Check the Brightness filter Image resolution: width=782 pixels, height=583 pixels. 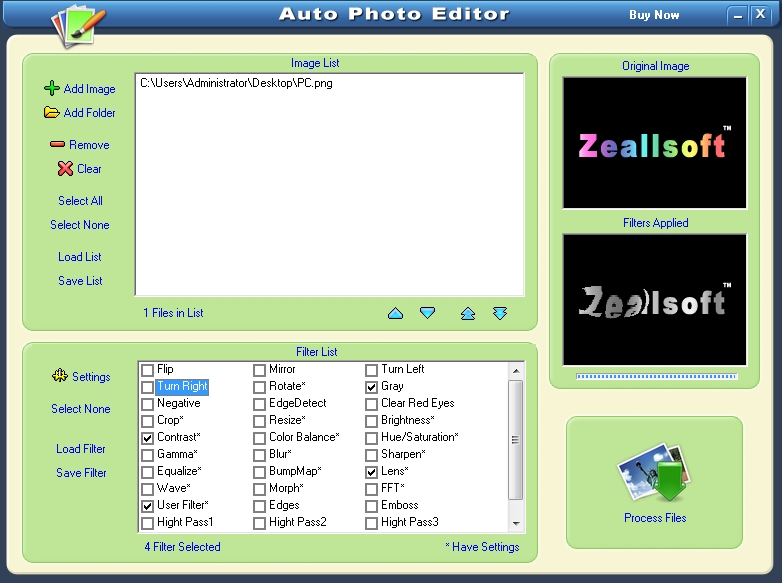pos(371,421)
